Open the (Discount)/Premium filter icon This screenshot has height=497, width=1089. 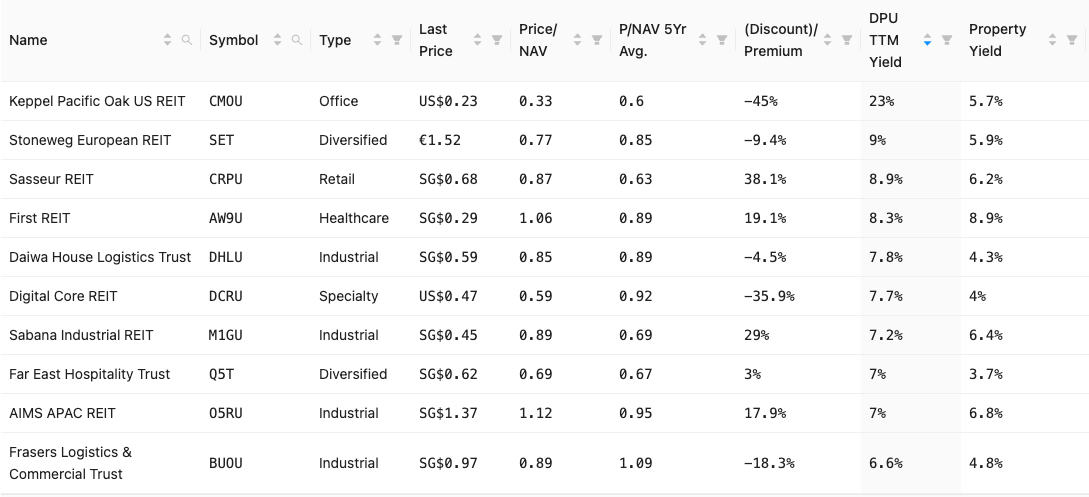[847, 40]
